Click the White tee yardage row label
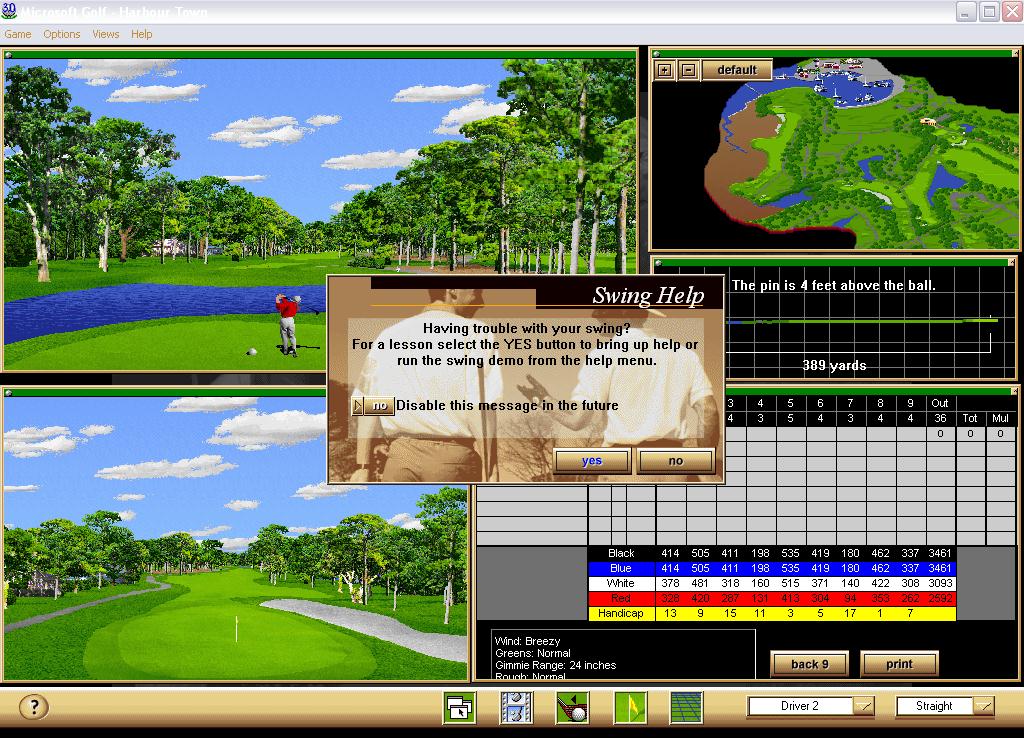 tap(620, 583)
